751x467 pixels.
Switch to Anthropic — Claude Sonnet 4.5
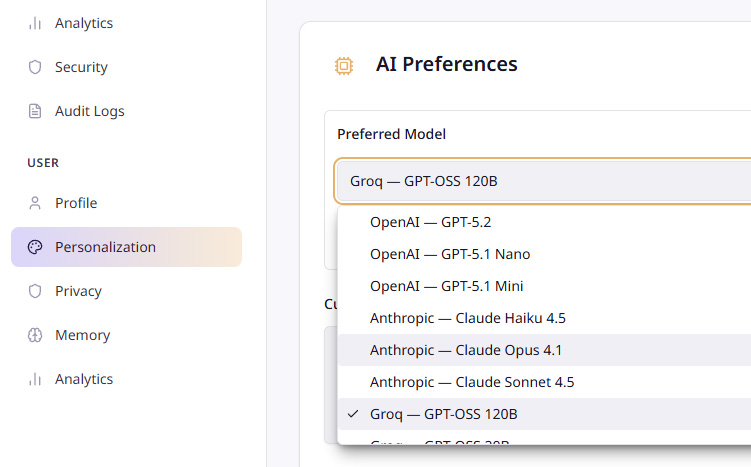click(x=472, y=382)
